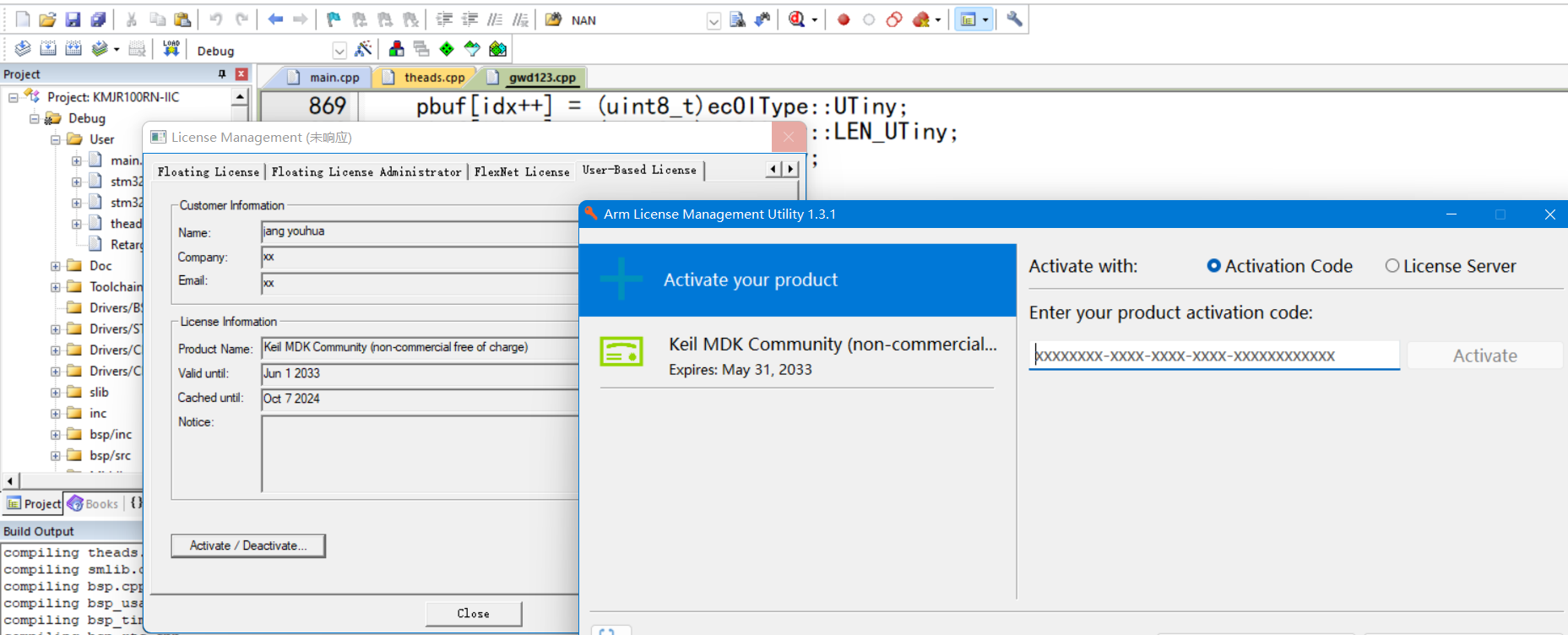Click the Select Software Packs icon
1568x635 pixels.
point(472,50)
